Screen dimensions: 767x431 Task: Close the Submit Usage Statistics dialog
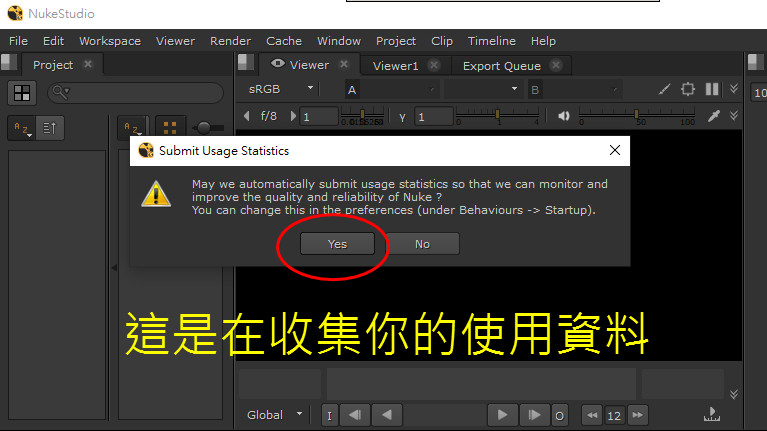615,150
